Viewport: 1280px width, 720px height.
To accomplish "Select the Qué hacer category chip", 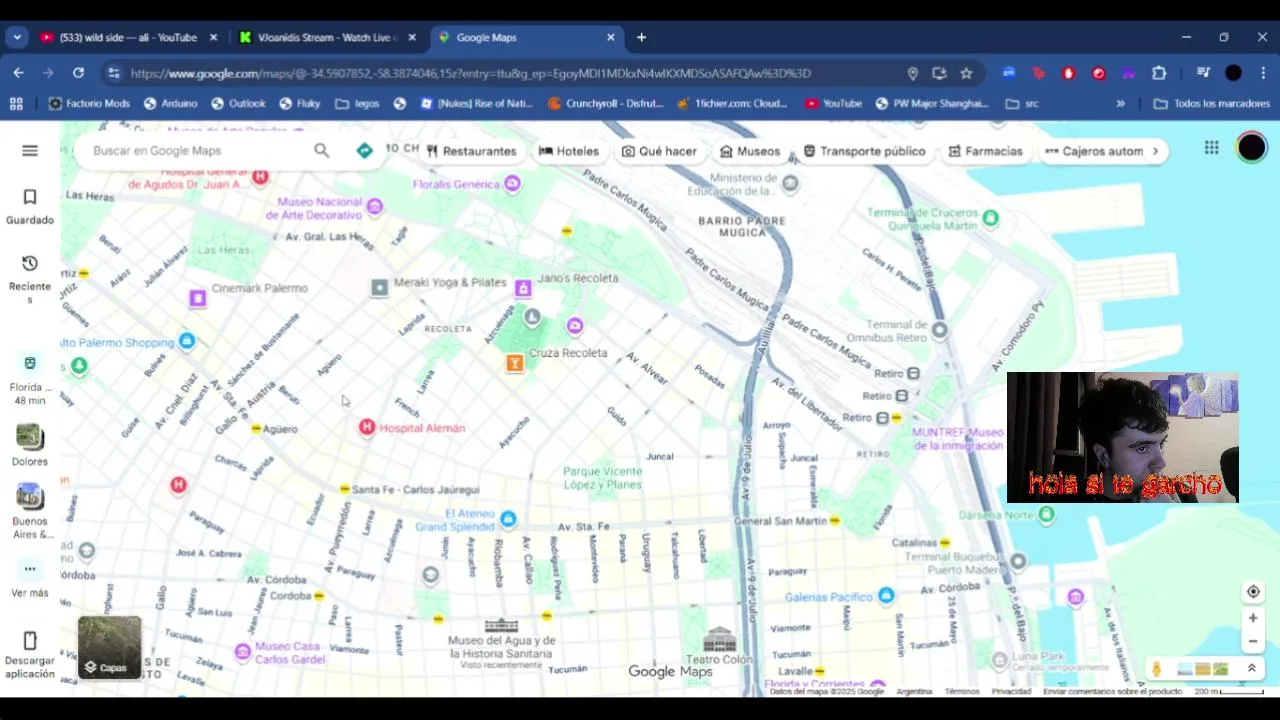I will pos(659,151).
